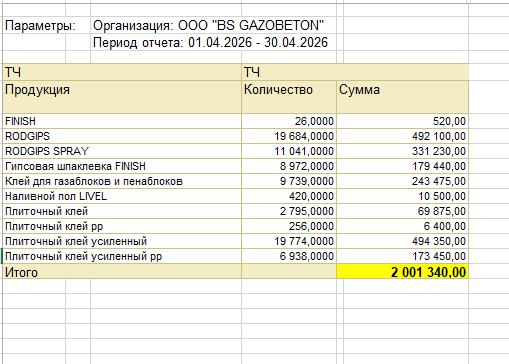The height and width of the screenshot is (364, 509).
Task: Click the 'Гипсовая шпаклевка FINISH' cell
Action: tap(122, 166)
